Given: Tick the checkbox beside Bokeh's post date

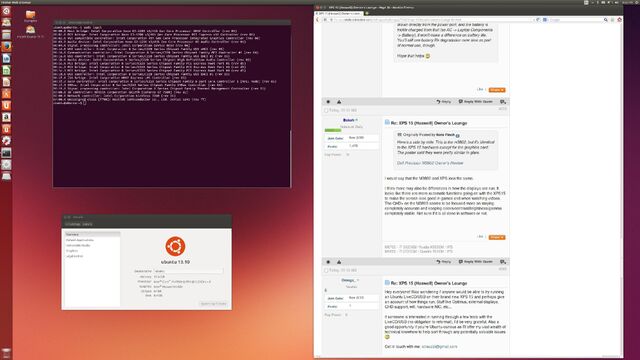Looking at the screenshot, I should click(x=326, y=111).
